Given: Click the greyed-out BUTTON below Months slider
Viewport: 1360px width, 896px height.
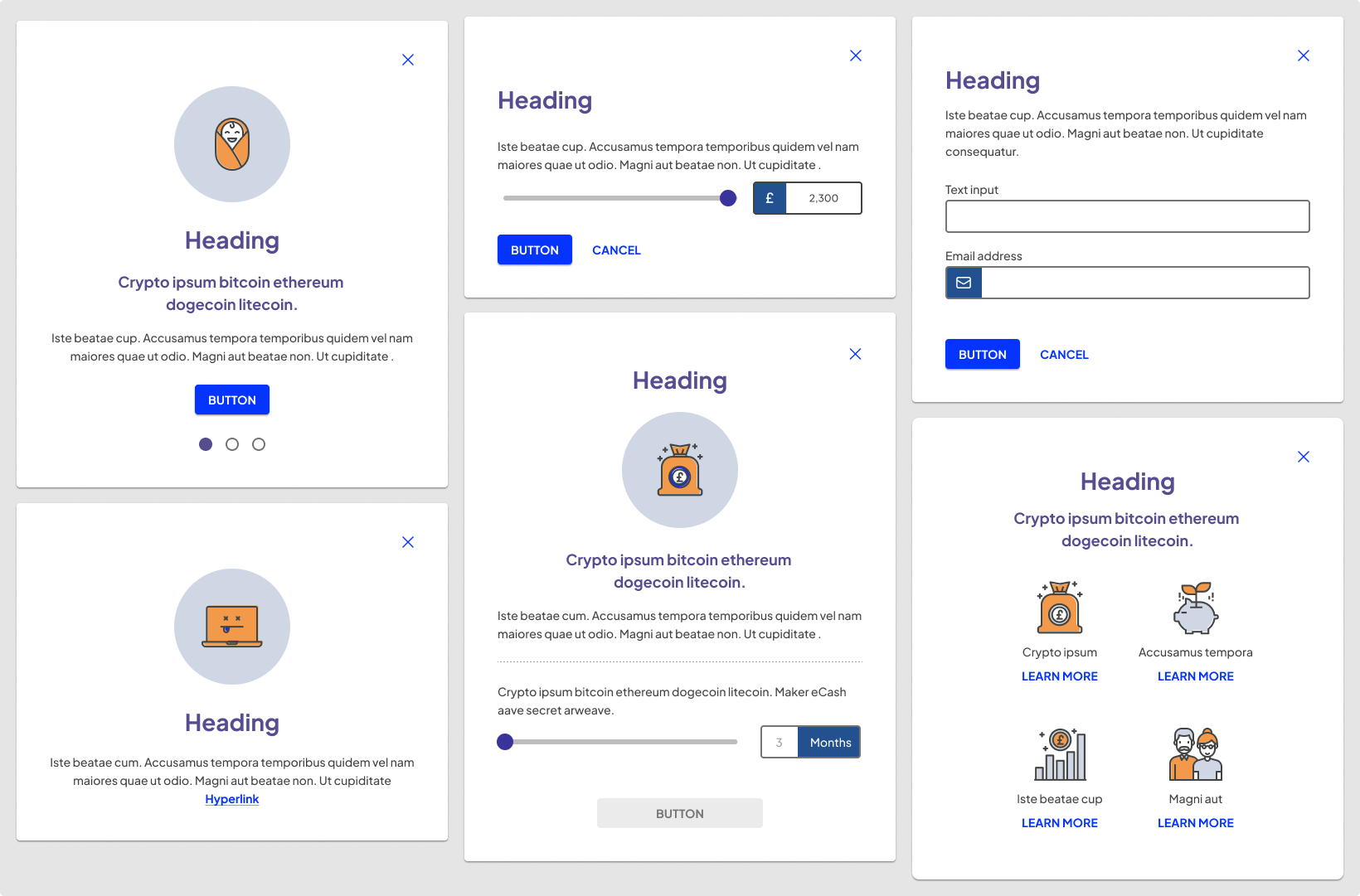Looking at the screenshot, I should pyautogui.click(x=680, y=813).
